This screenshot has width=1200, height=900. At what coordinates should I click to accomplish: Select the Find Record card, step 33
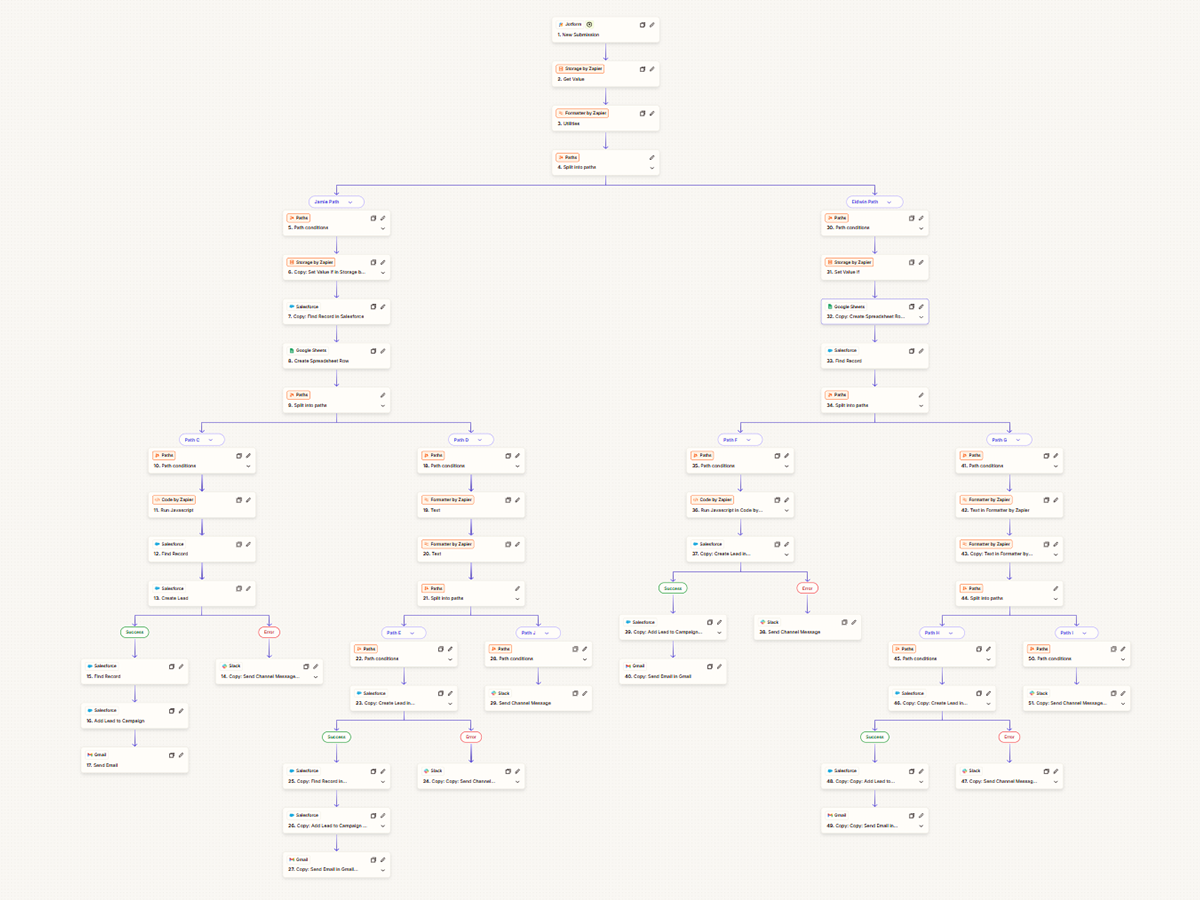coord(874,354)
